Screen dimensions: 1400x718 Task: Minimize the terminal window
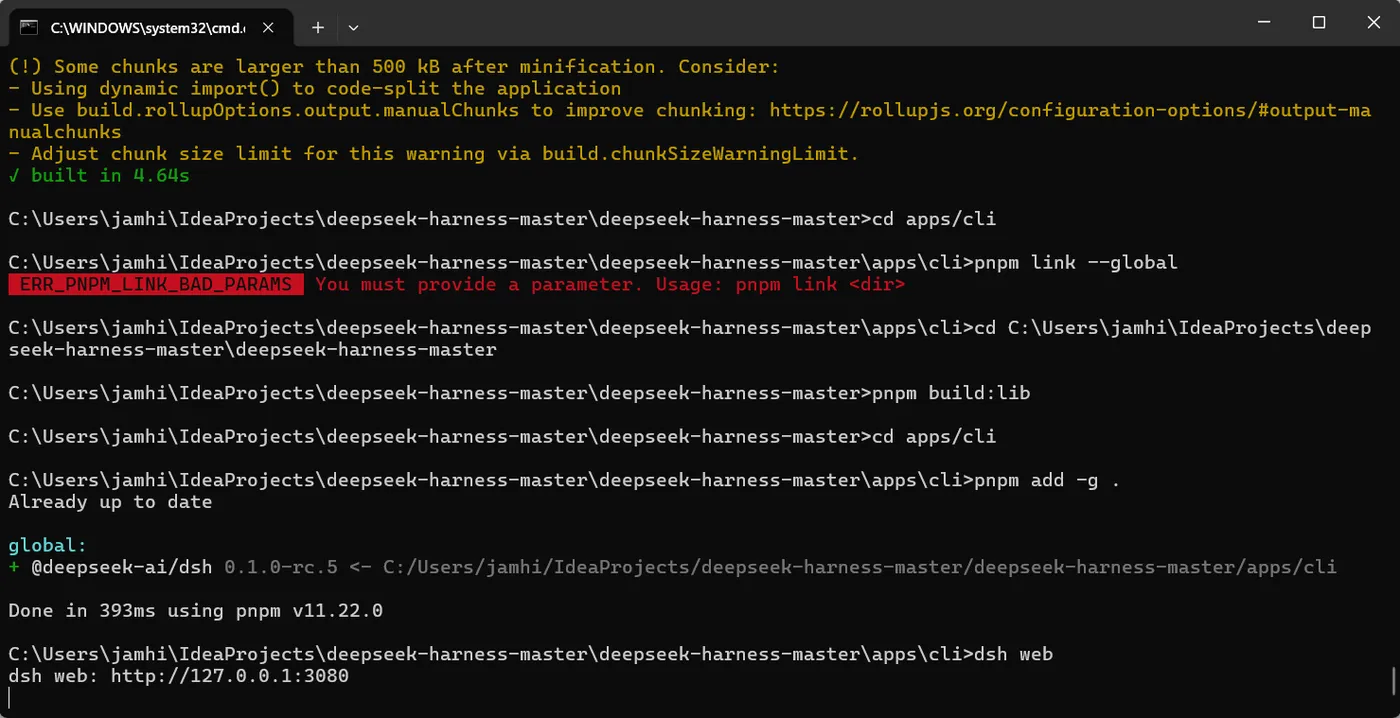(1265, 22)
